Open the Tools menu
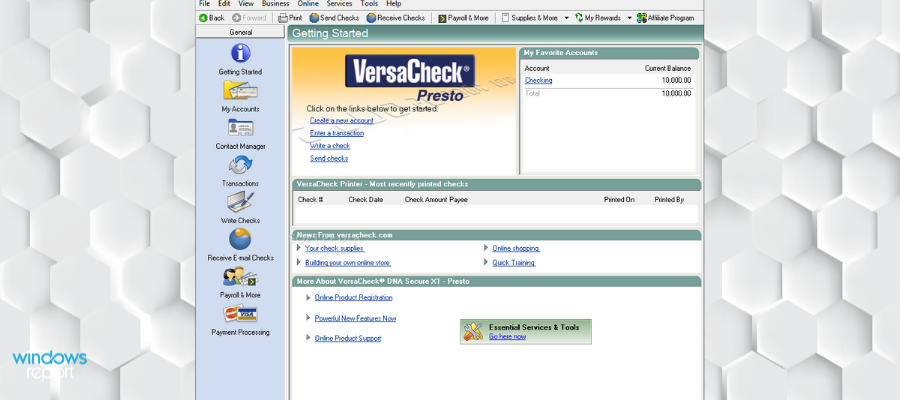 click(x=369, y=3)
